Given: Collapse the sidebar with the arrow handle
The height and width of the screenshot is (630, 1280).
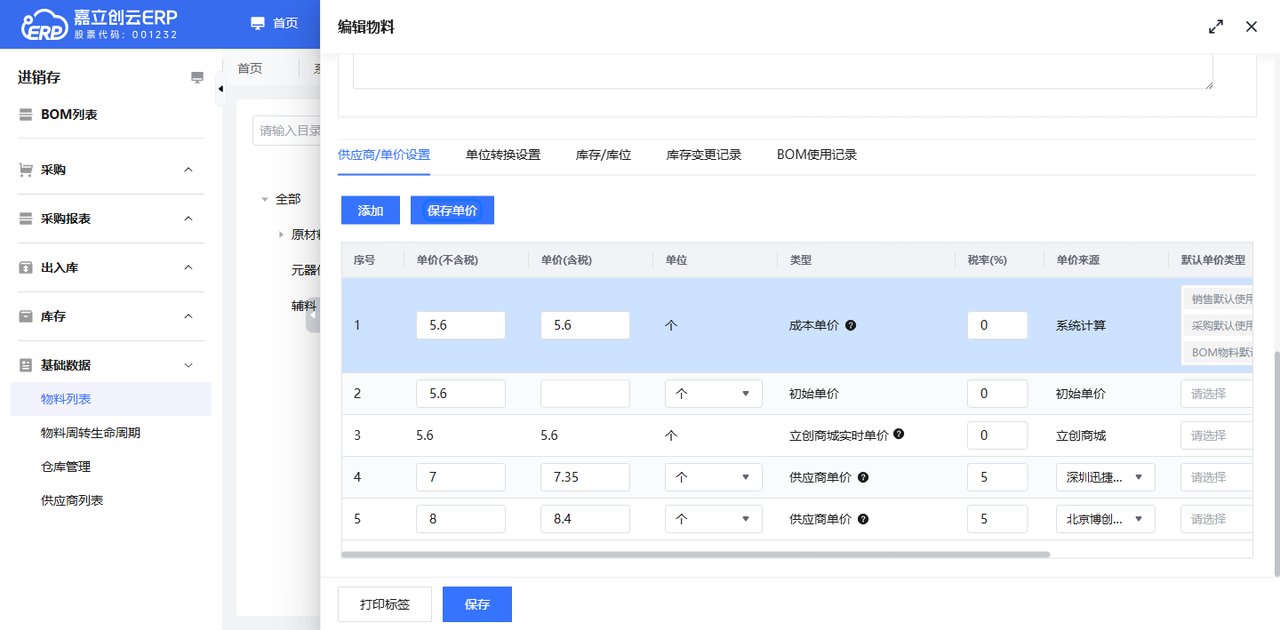Looking at the screenshot, I should (x=220, y=89).
